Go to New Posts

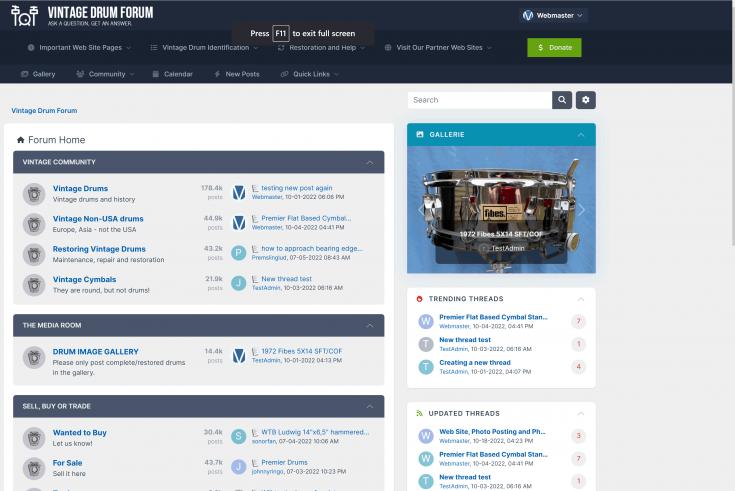(237, 74)
